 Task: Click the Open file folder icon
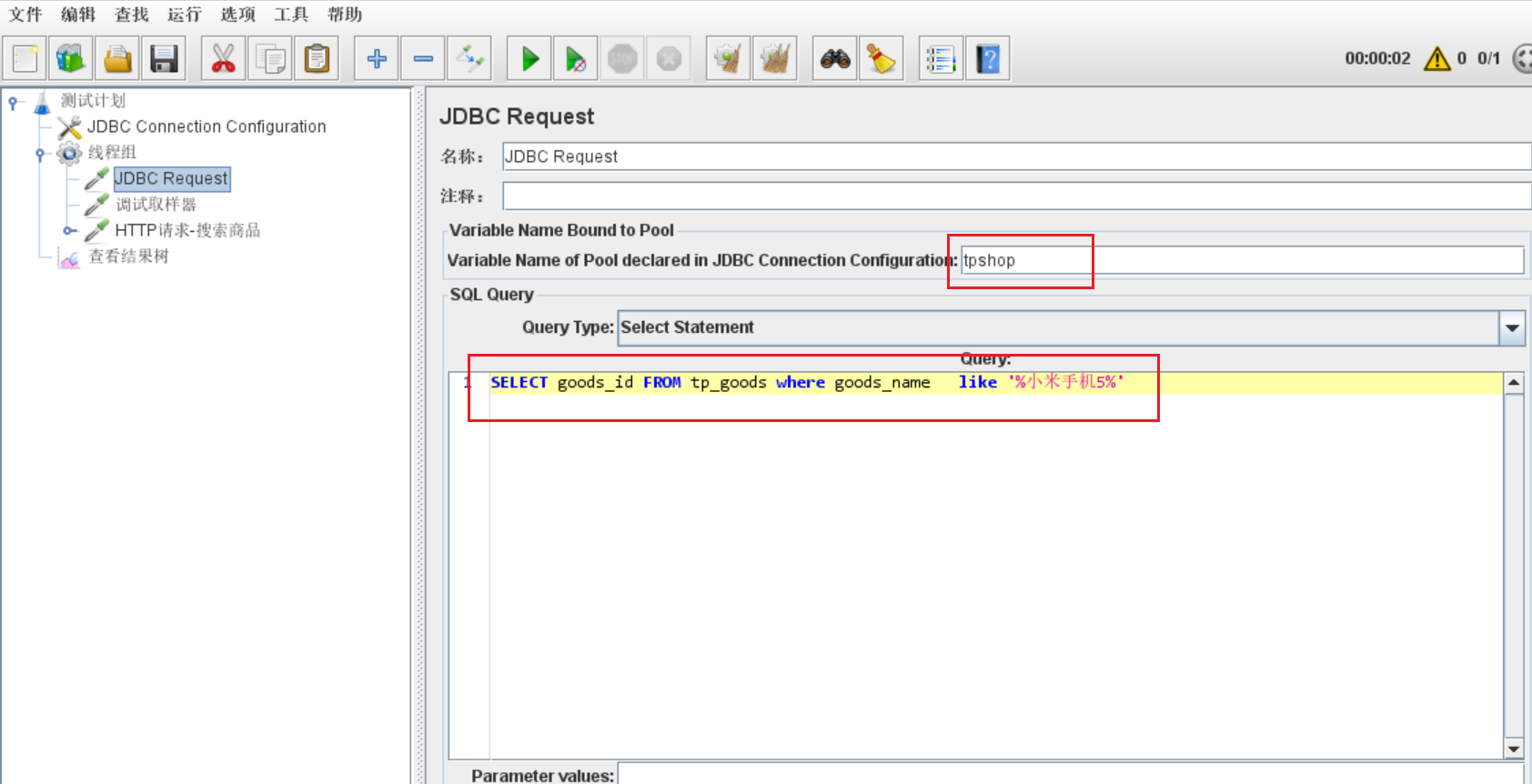point(117,59)
